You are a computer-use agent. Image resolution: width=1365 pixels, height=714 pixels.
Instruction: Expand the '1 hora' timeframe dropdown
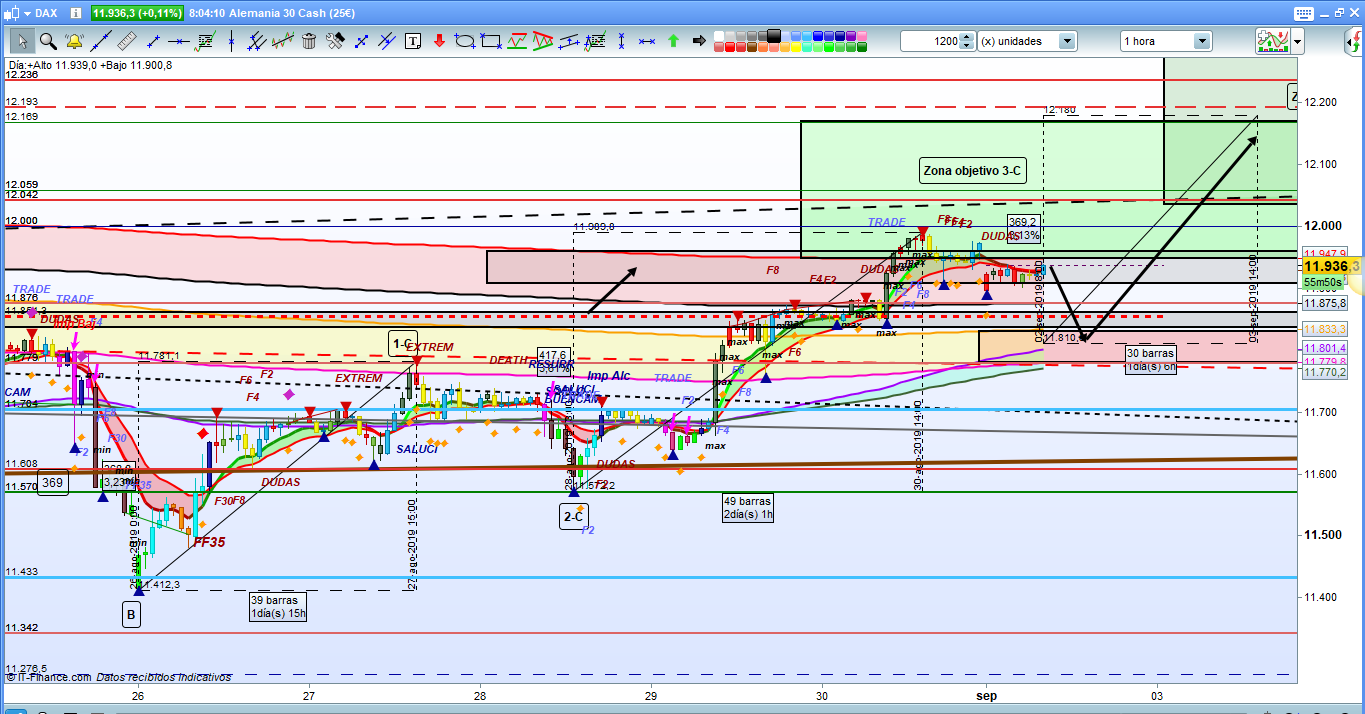coord(1201,41)
